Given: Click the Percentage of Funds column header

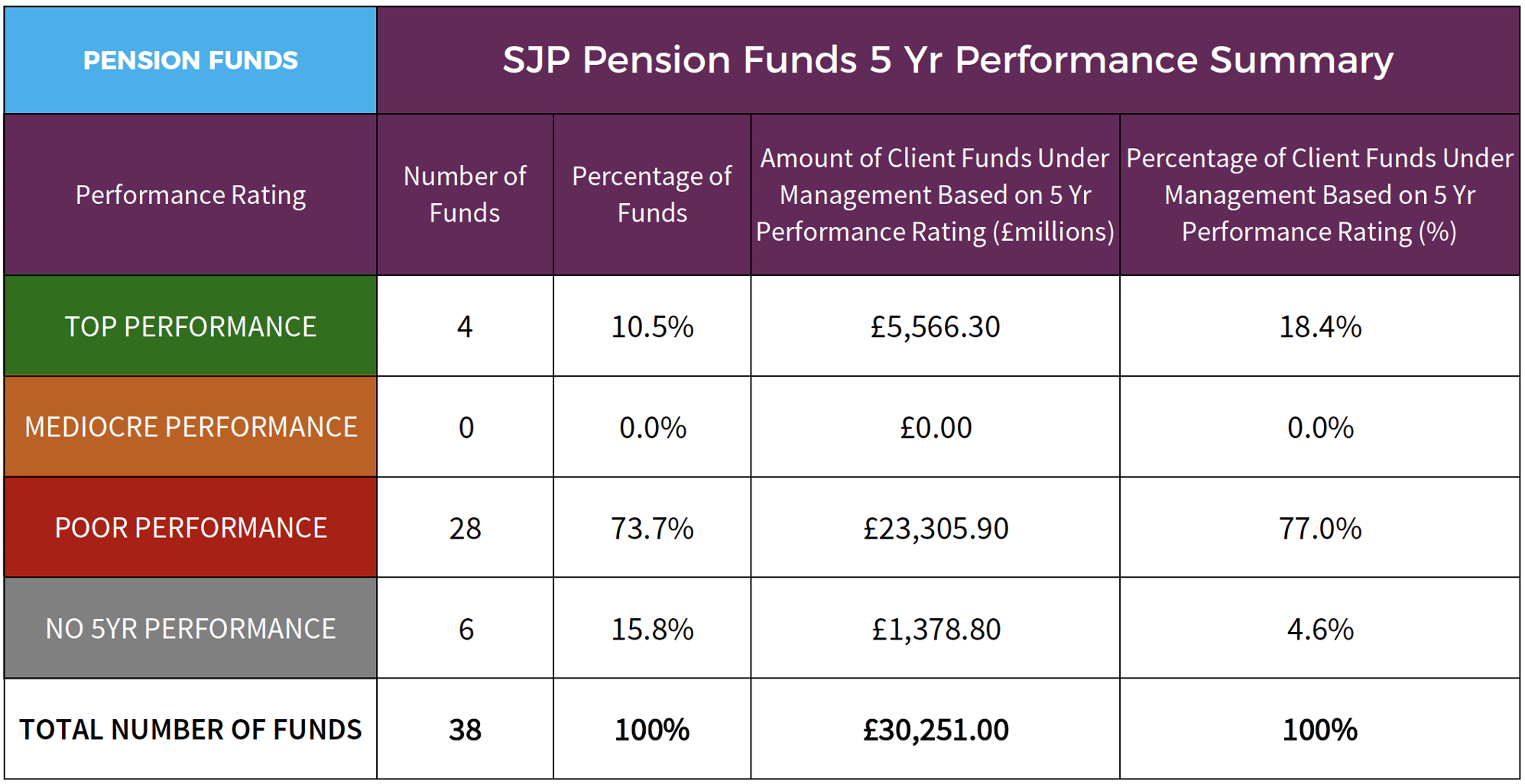Looking at the screenshot, I should pos(652,195).
